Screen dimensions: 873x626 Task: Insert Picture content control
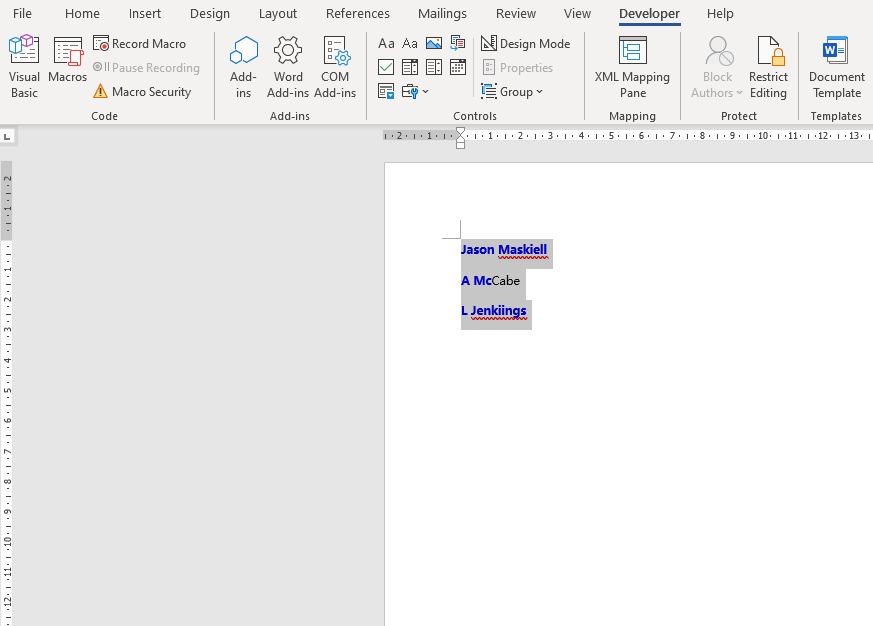point(434,43)
